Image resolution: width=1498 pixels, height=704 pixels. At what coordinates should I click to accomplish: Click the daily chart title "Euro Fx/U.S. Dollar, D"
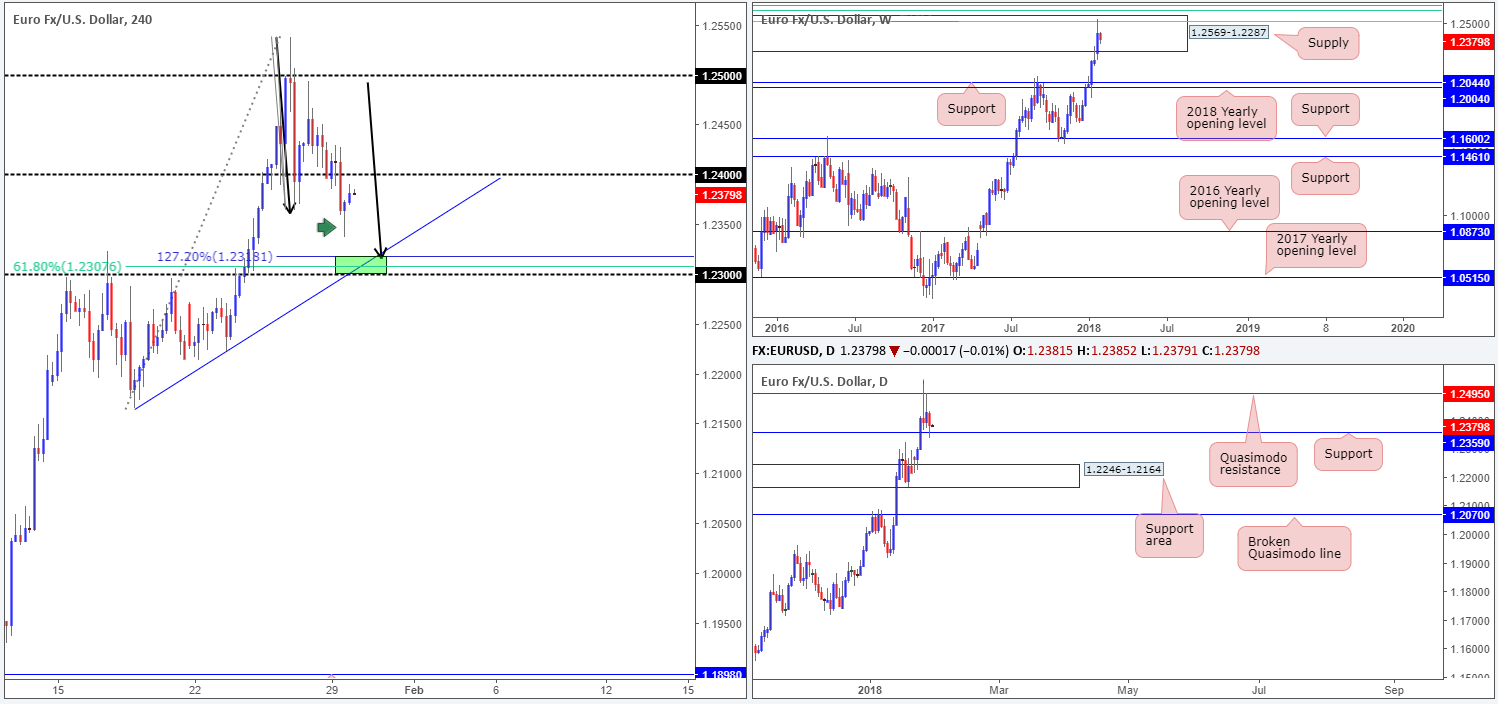[x=824, y=381]
